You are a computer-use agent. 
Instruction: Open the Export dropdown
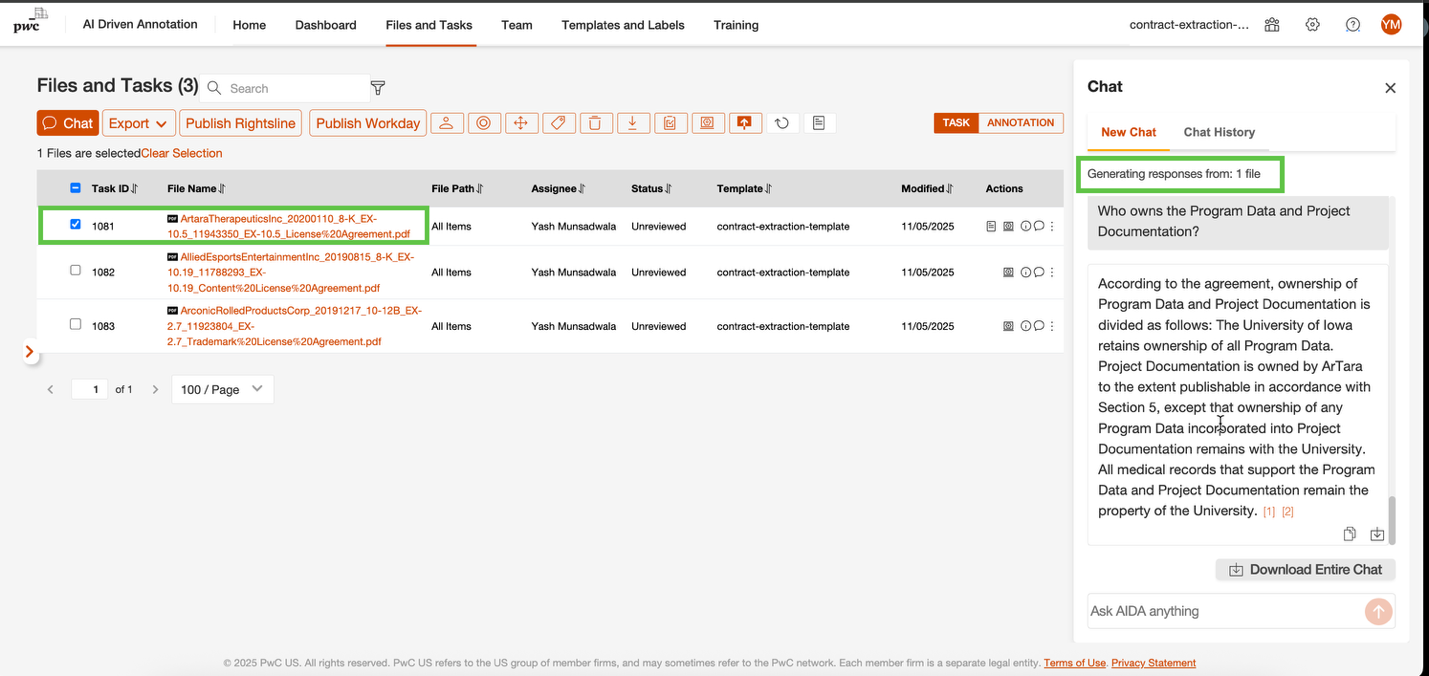coord(138,122)
